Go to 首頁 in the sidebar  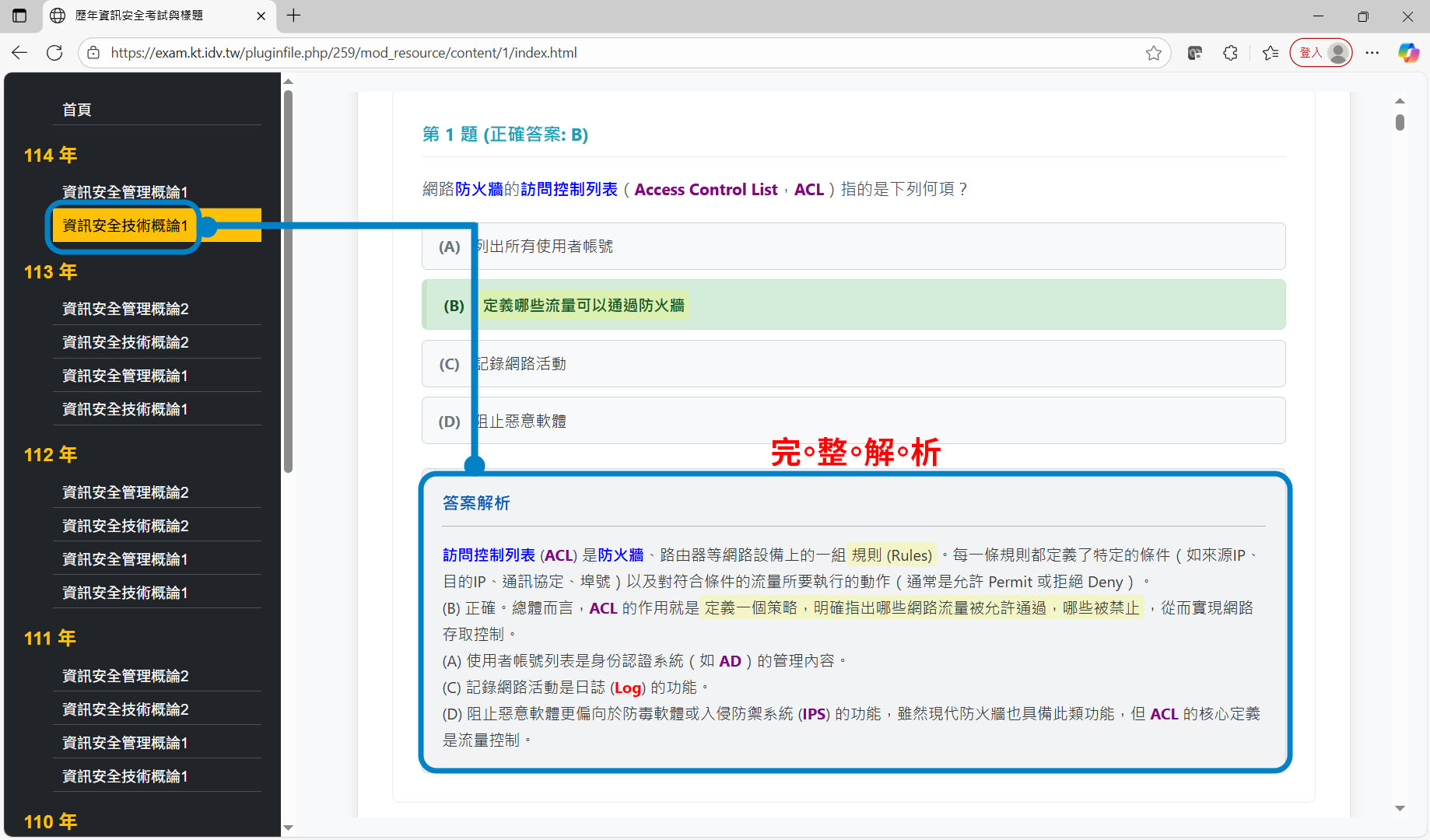point(77,110)
